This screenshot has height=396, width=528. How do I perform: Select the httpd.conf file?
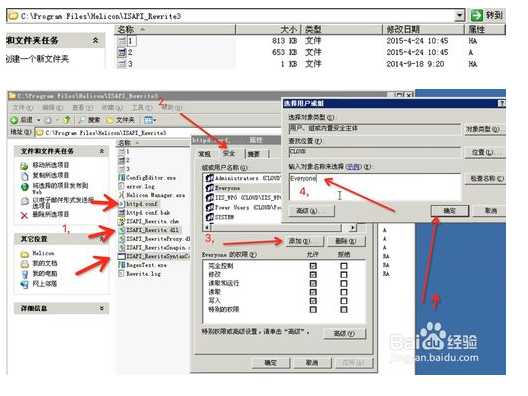tap(138, 204)
